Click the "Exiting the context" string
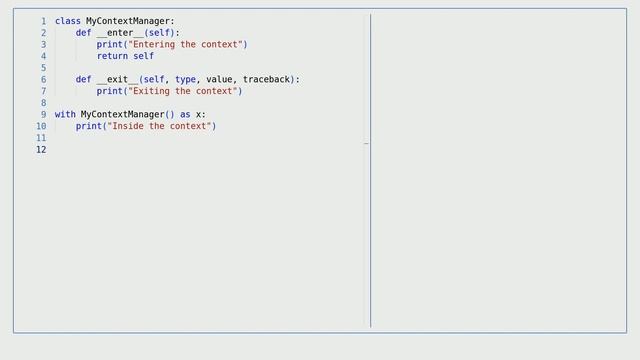The height and width of the screenshot is (360, 640). pyautogui.click(x=183, y=91)
